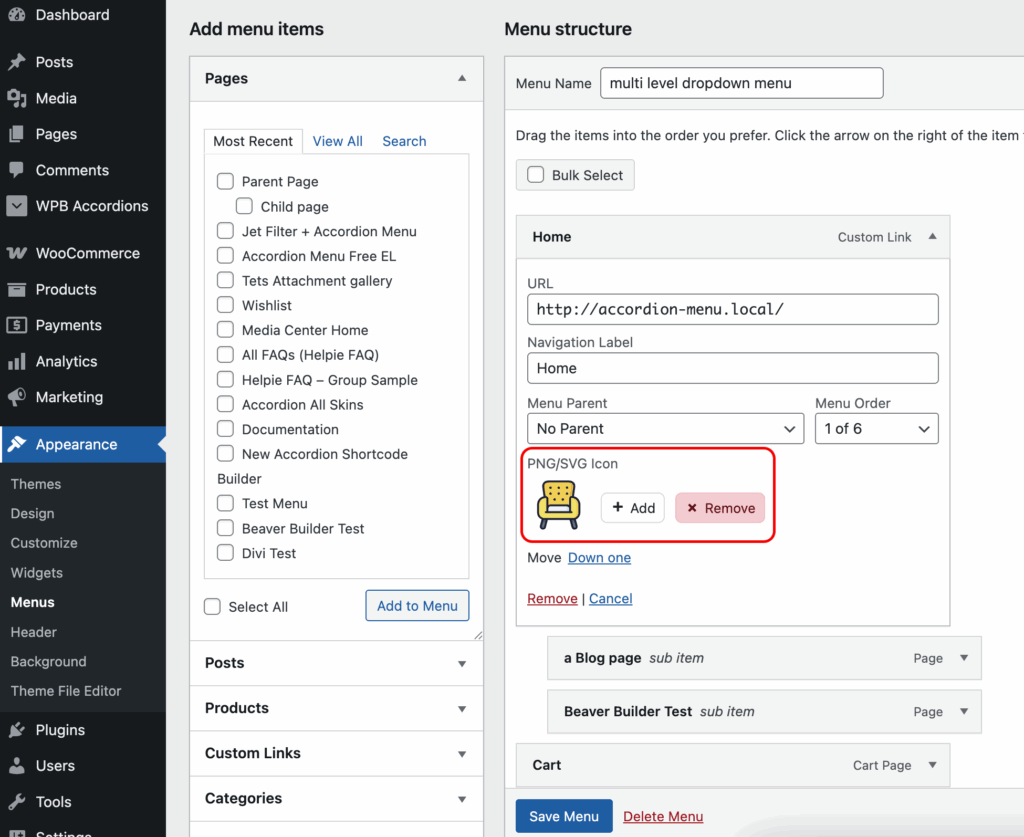The height and width of the screenshot is (837, 1024).
Task: Switch to the View All tab
Action: tap(337, 141)
